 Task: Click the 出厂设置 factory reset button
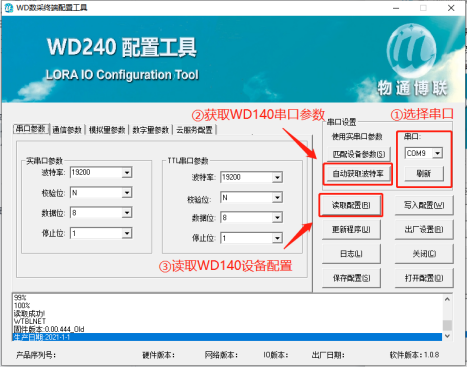coord(424,230)
